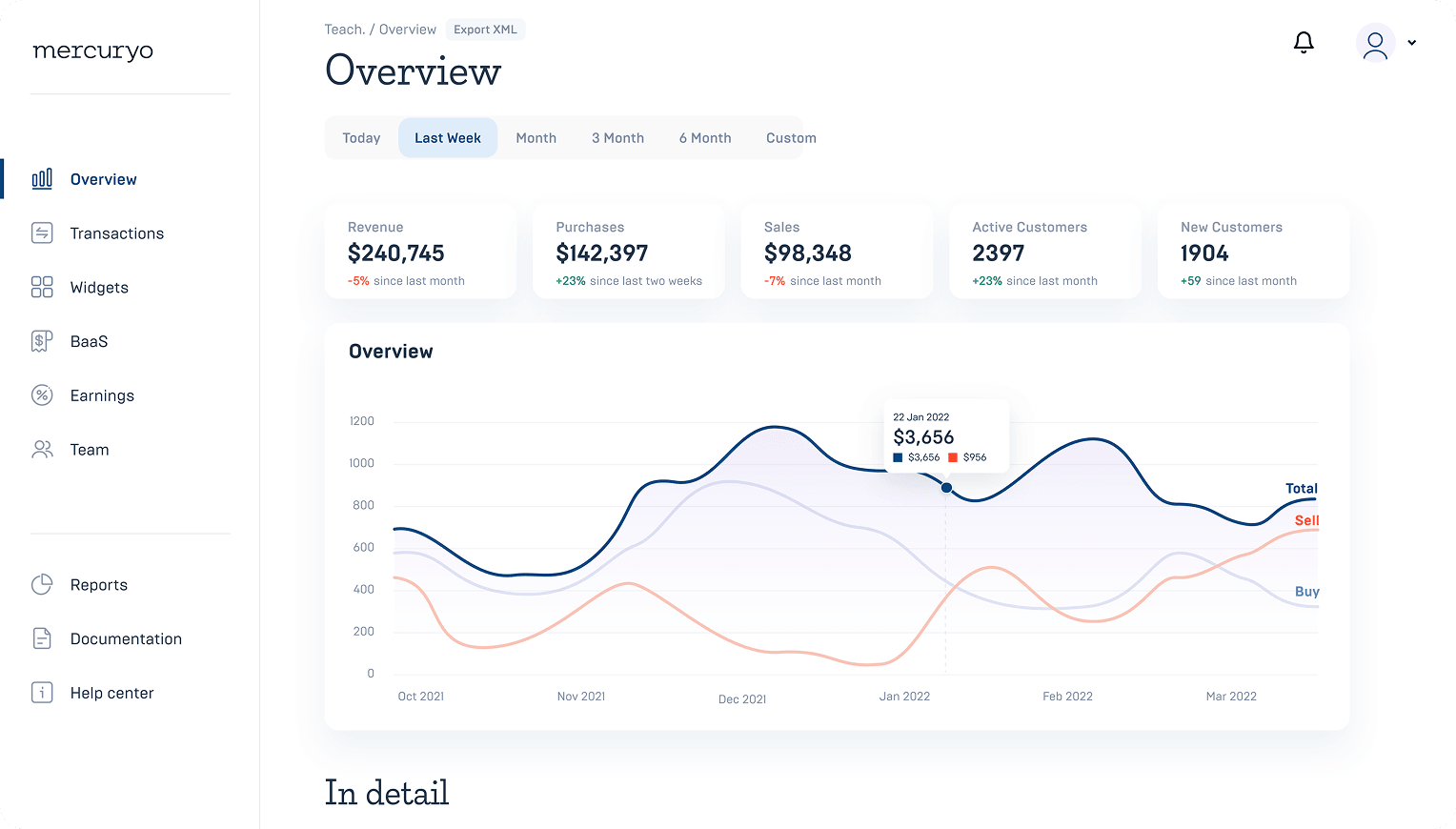Click the user profile avatar

(x=1375, y=44)
